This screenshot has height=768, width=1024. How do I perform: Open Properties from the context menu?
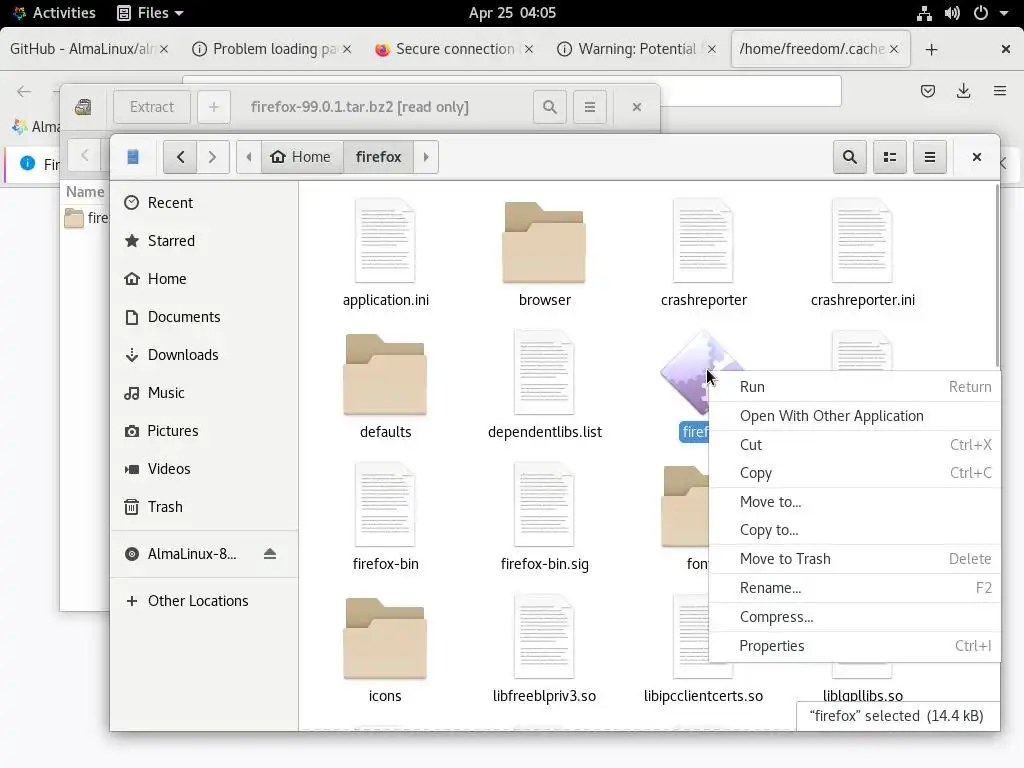click(854, 646)
